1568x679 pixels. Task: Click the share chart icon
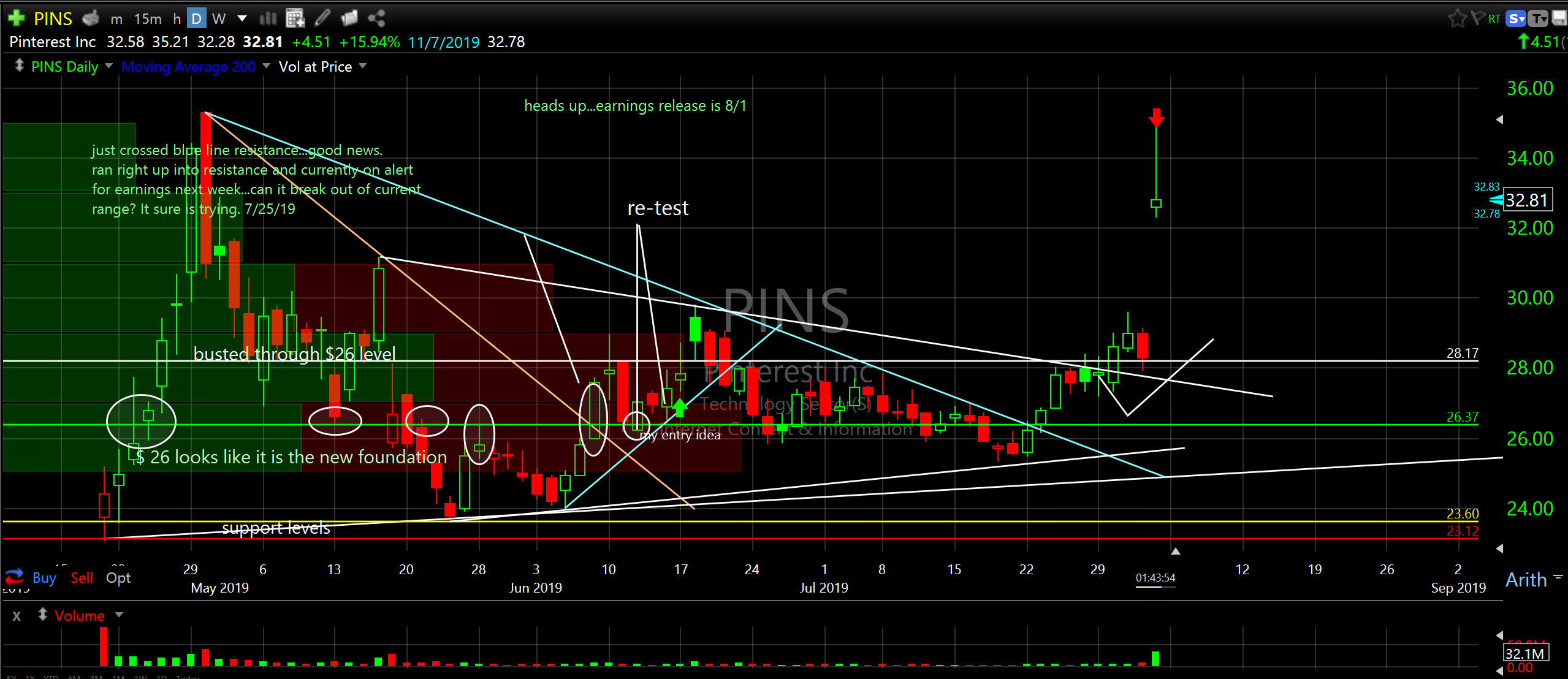click(376, 18)
